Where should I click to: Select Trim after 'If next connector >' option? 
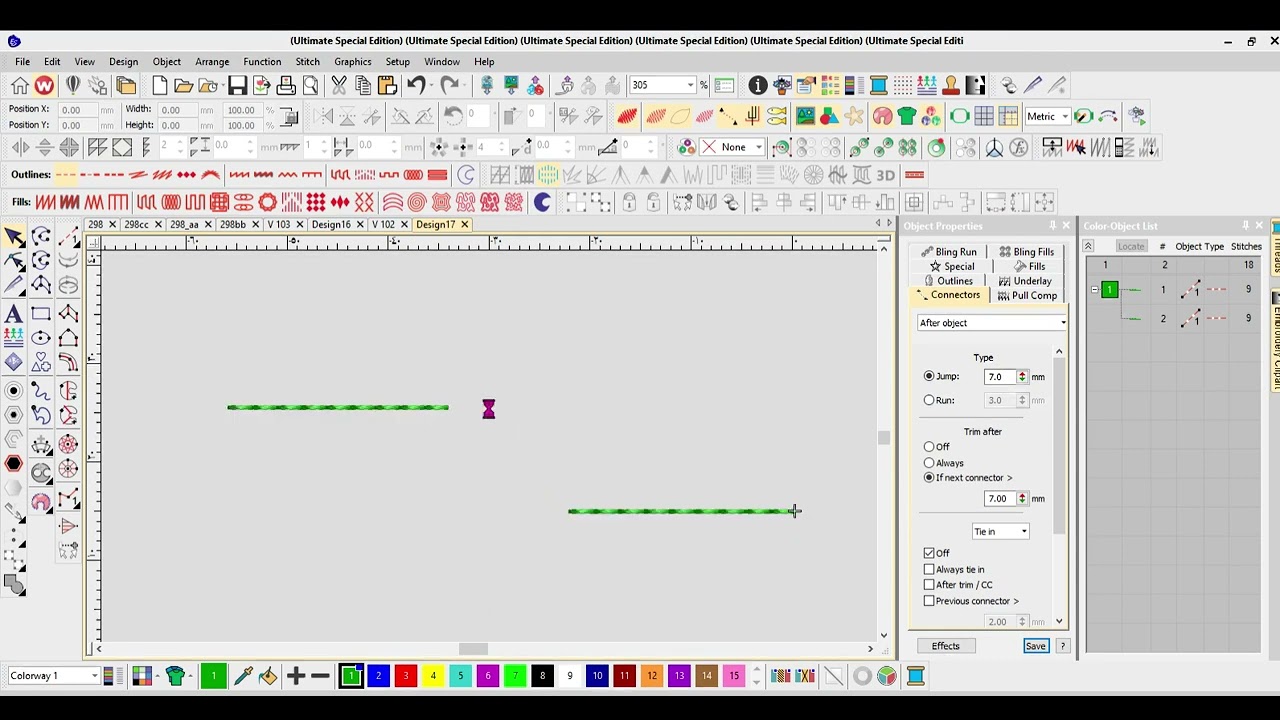point(929,478)
